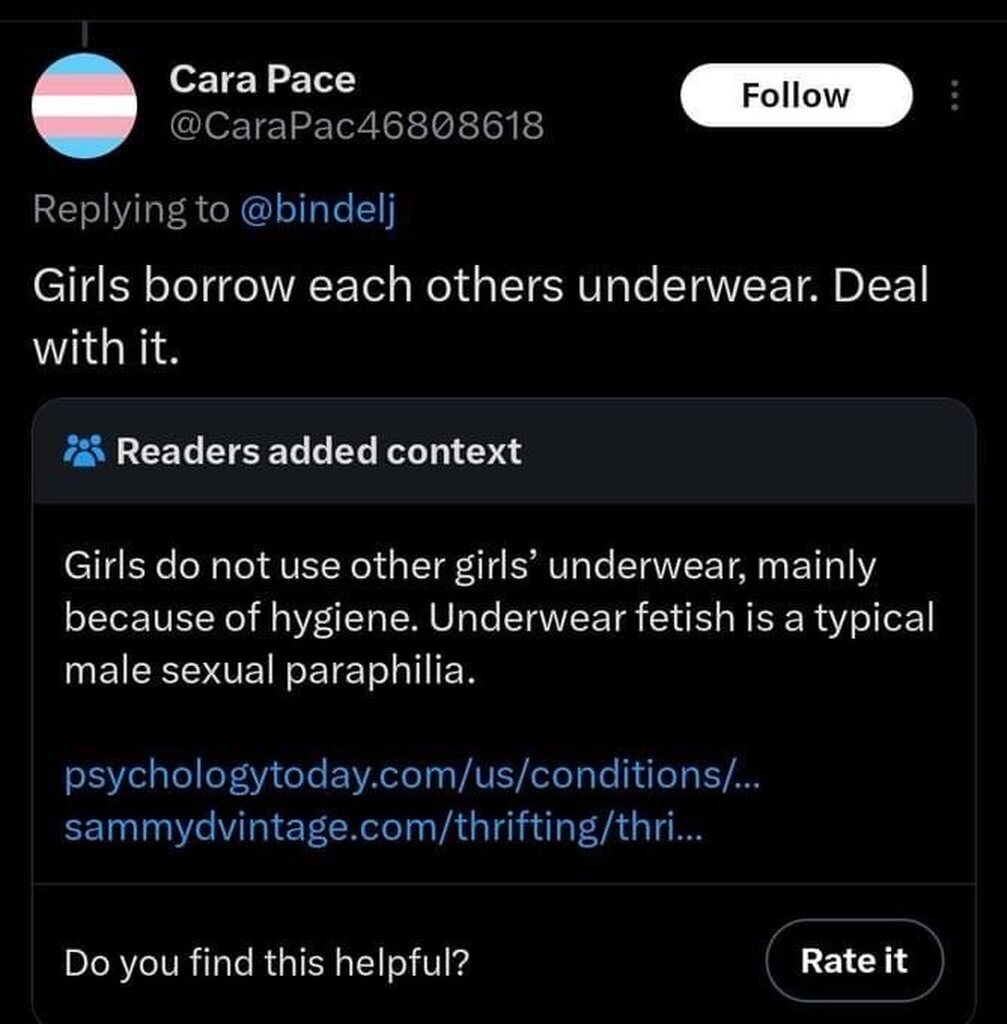Click the "Do you find this helpful?" prompt
This screenshot has width=1007, height=1024.
[x=267, y=961]
